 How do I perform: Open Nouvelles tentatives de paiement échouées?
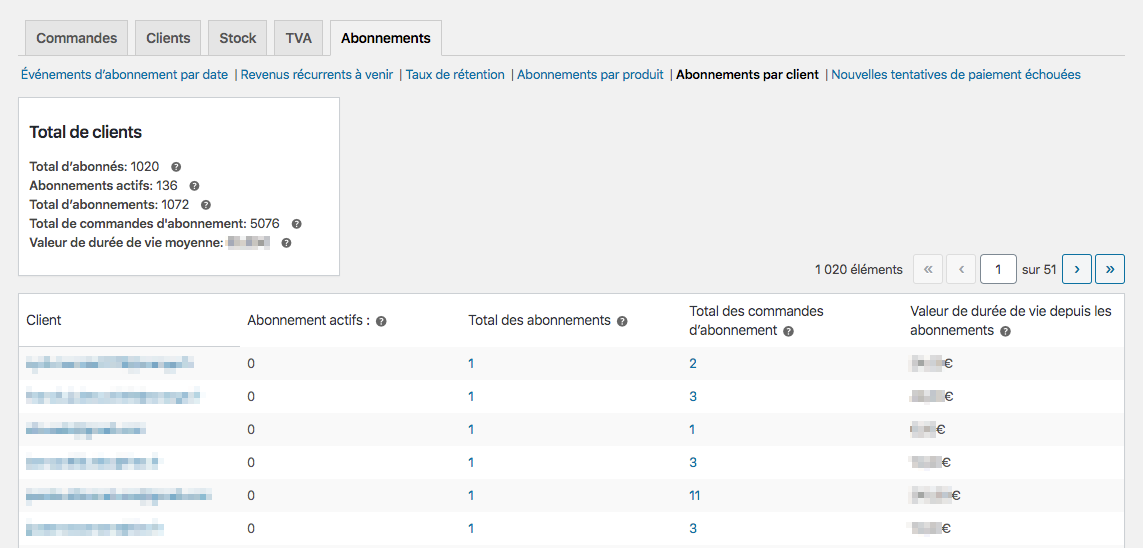point(955,74)
